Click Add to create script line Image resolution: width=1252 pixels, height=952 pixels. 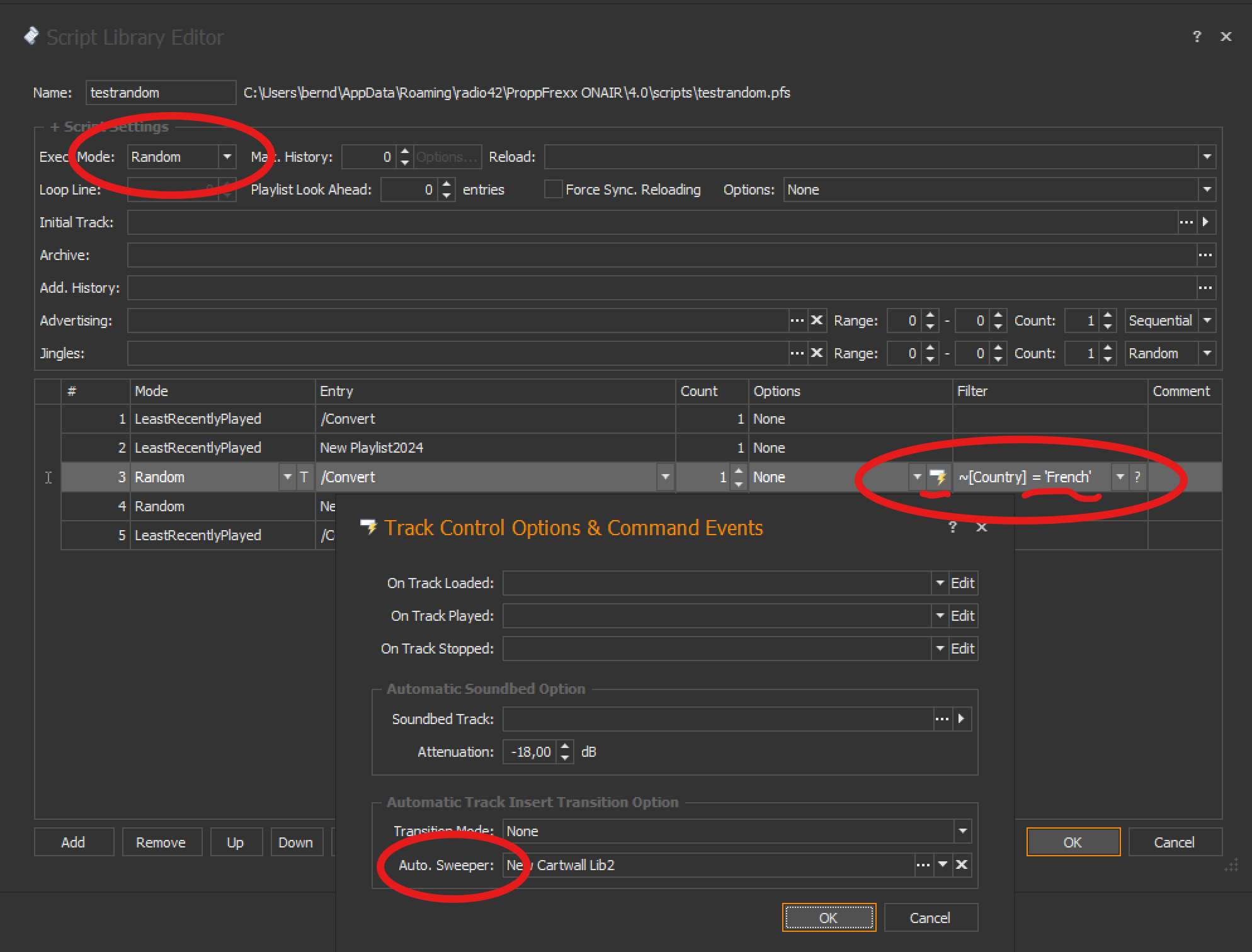click(74, 842)
